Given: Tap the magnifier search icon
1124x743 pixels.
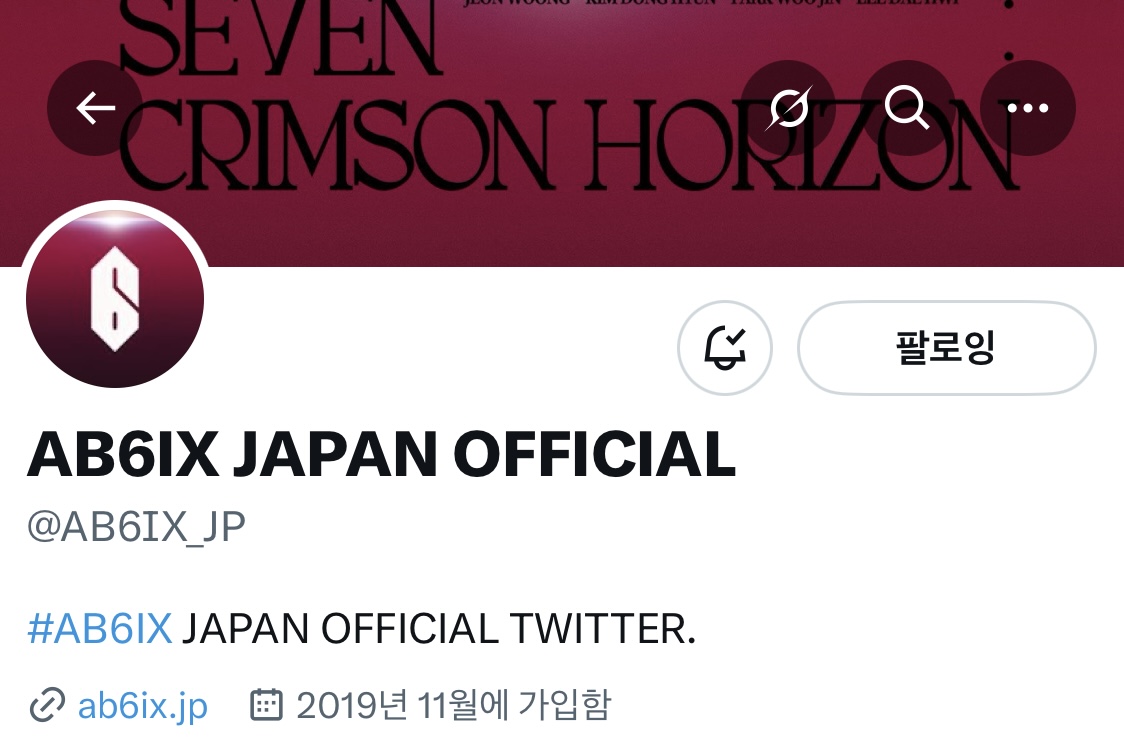Looking at the screenshot, I should pyautogui.click(x=908, y=108).
